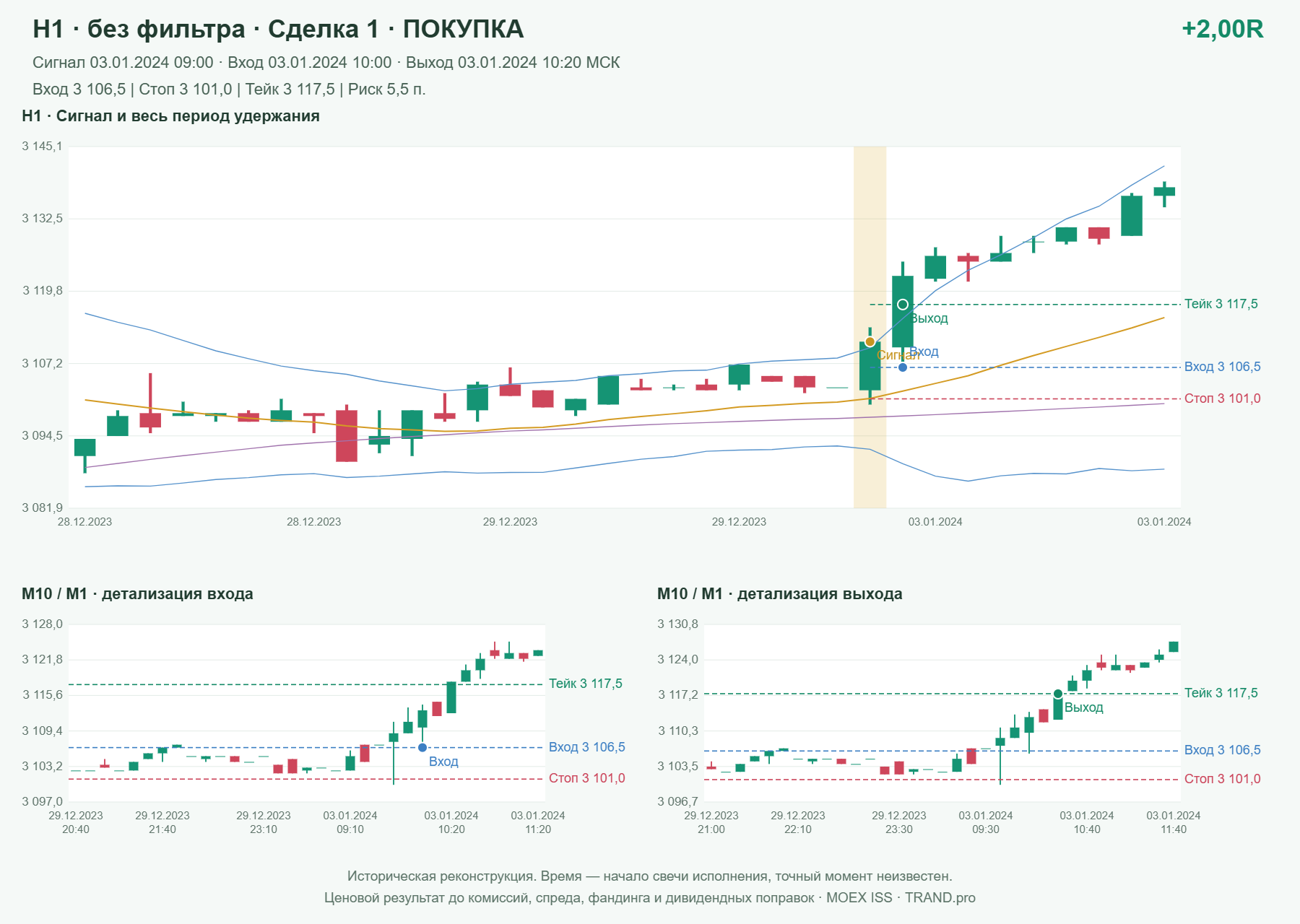This screenshot has height=924, width=1300.
Task: Click heading "M10 / M1 · детализация выхода"
Action: pyautogui.click(x=780, y=594)
